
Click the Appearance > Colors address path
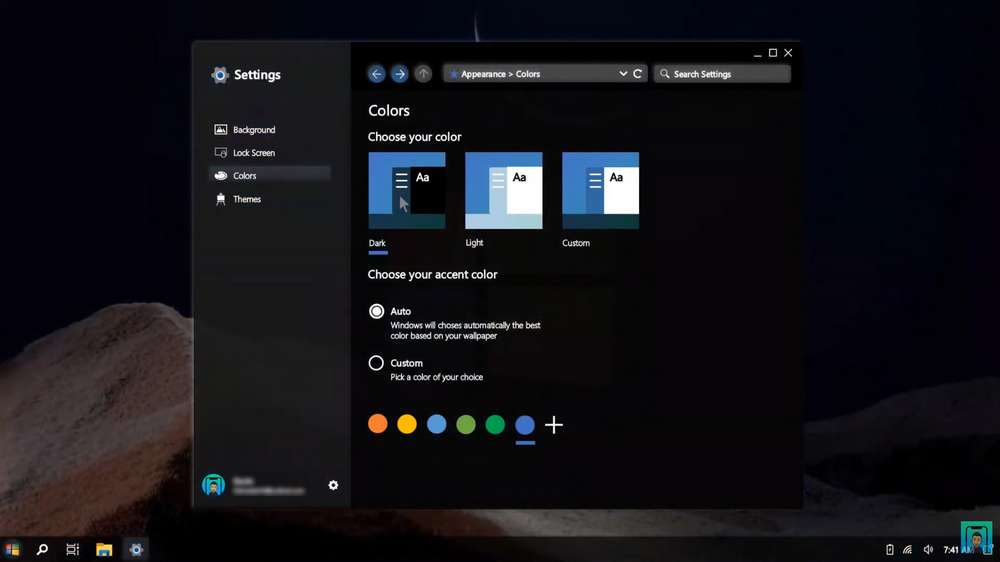[x=500, y=74]
